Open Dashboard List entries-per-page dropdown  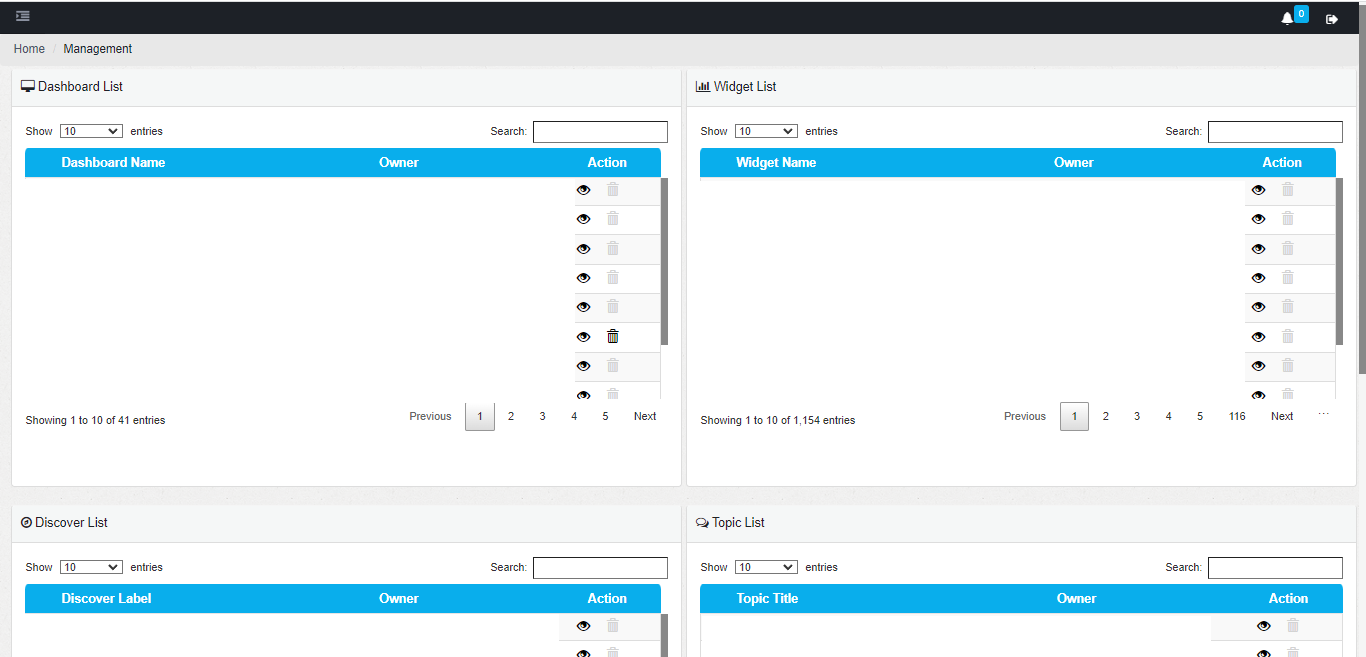[x=91, y=131]
